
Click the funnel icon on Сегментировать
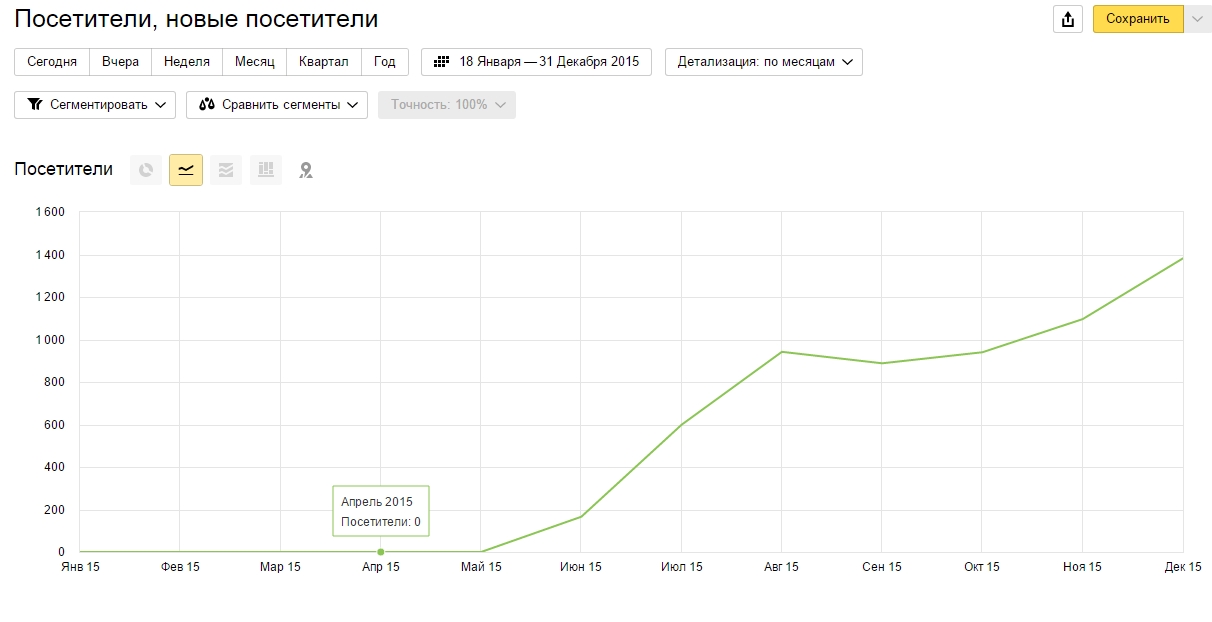coord(35,105)
